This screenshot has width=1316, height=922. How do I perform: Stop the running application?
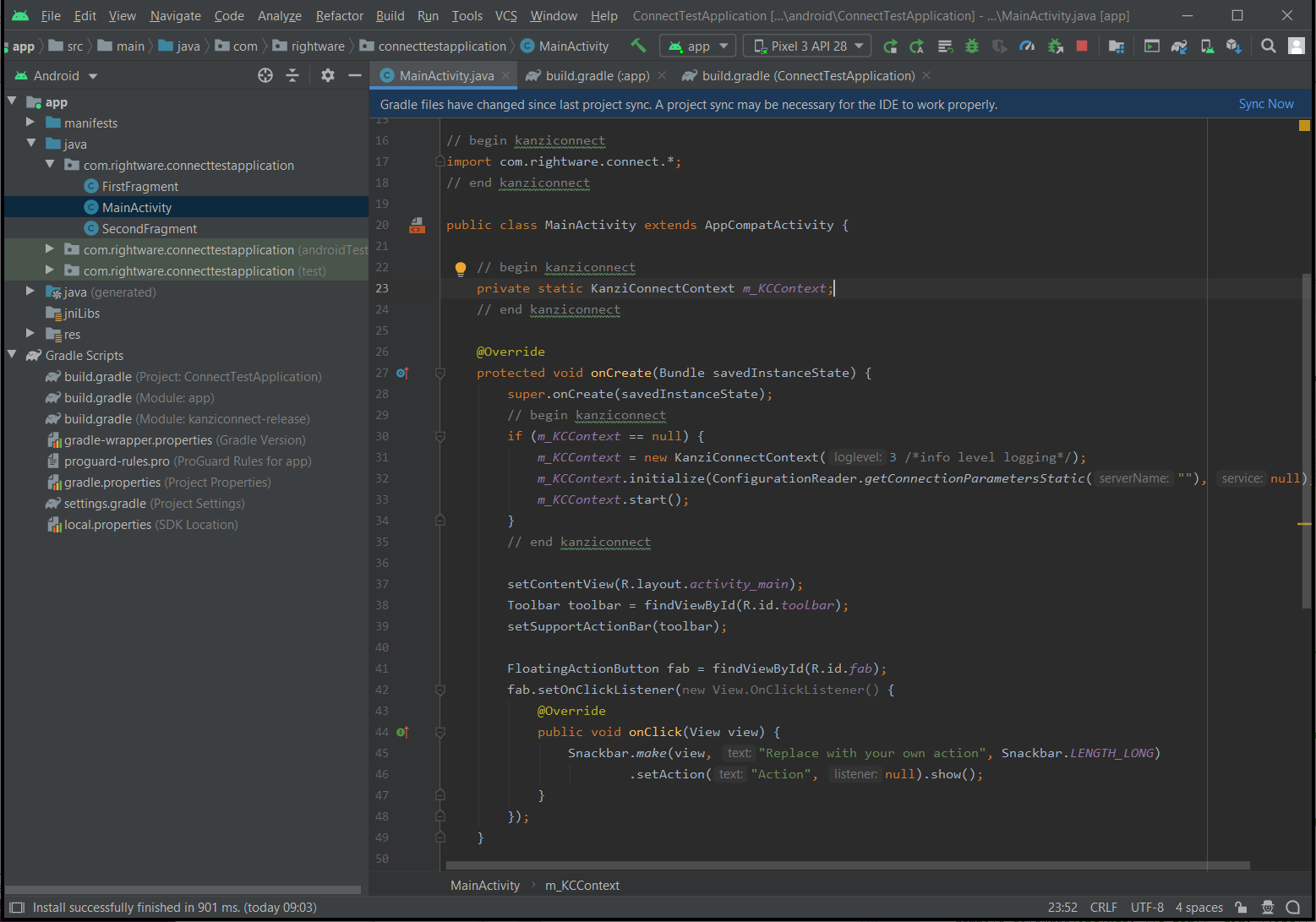coord(1082,46)
